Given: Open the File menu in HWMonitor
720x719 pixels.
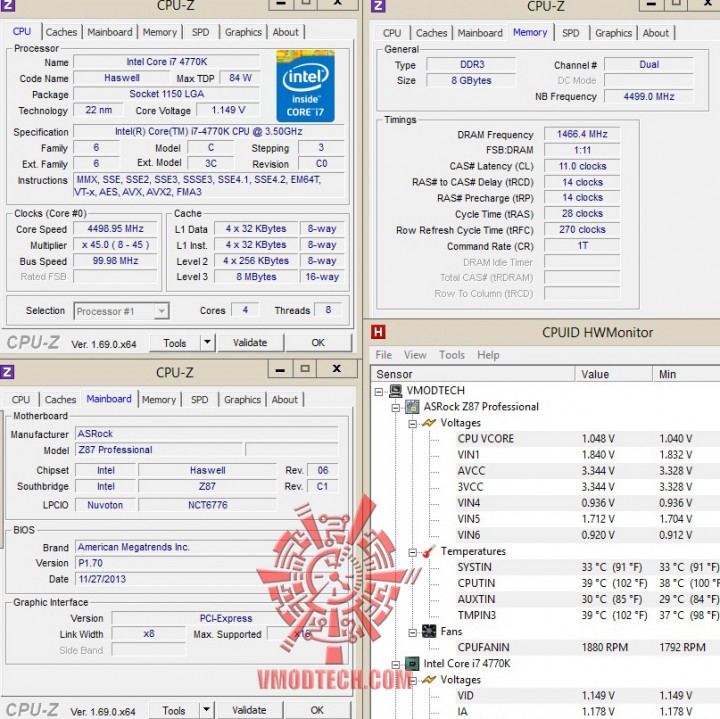Looking at the screenshot, I should pos(384,355).
